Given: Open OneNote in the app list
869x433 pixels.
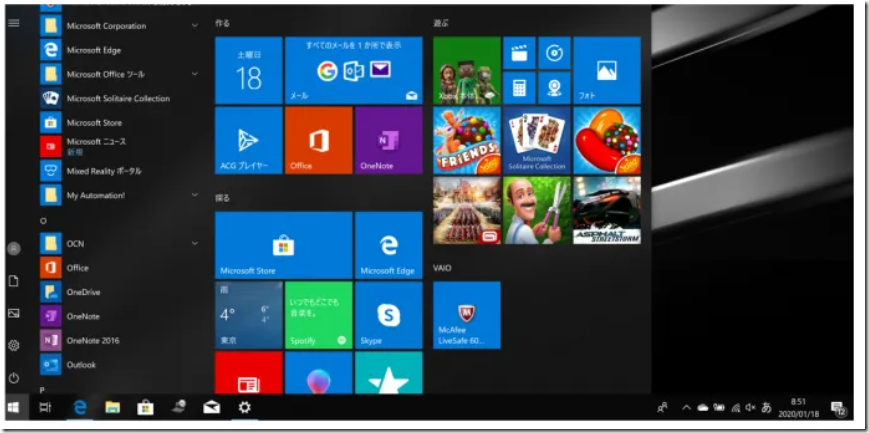Looking at the screenshot, I should (120, 316).
